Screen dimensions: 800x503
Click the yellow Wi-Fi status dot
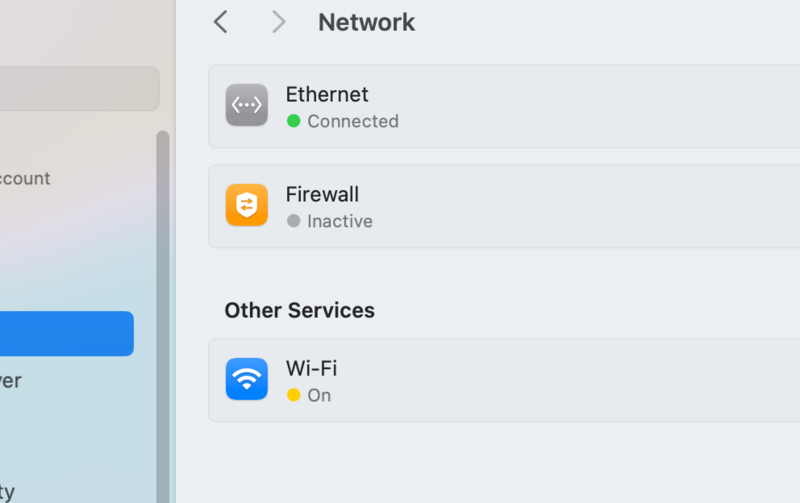(294, 395)
